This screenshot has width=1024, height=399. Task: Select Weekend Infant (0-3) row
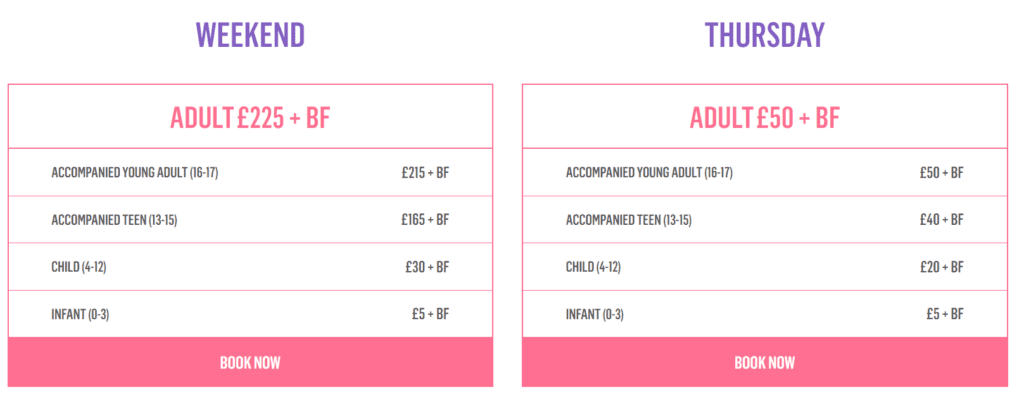pos(250,314)
